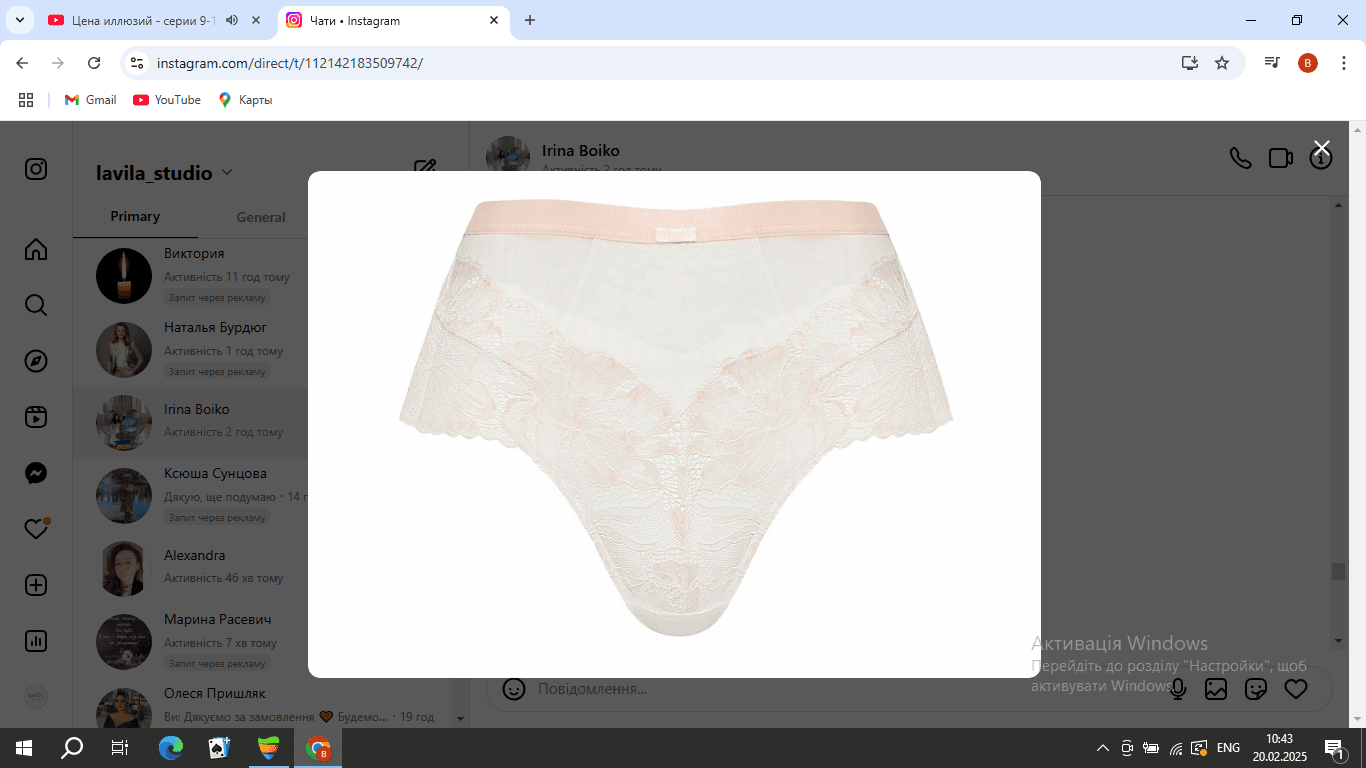Open Reels from the sidebar
The image size is (1366, 768).
click(x=36, y=417)
